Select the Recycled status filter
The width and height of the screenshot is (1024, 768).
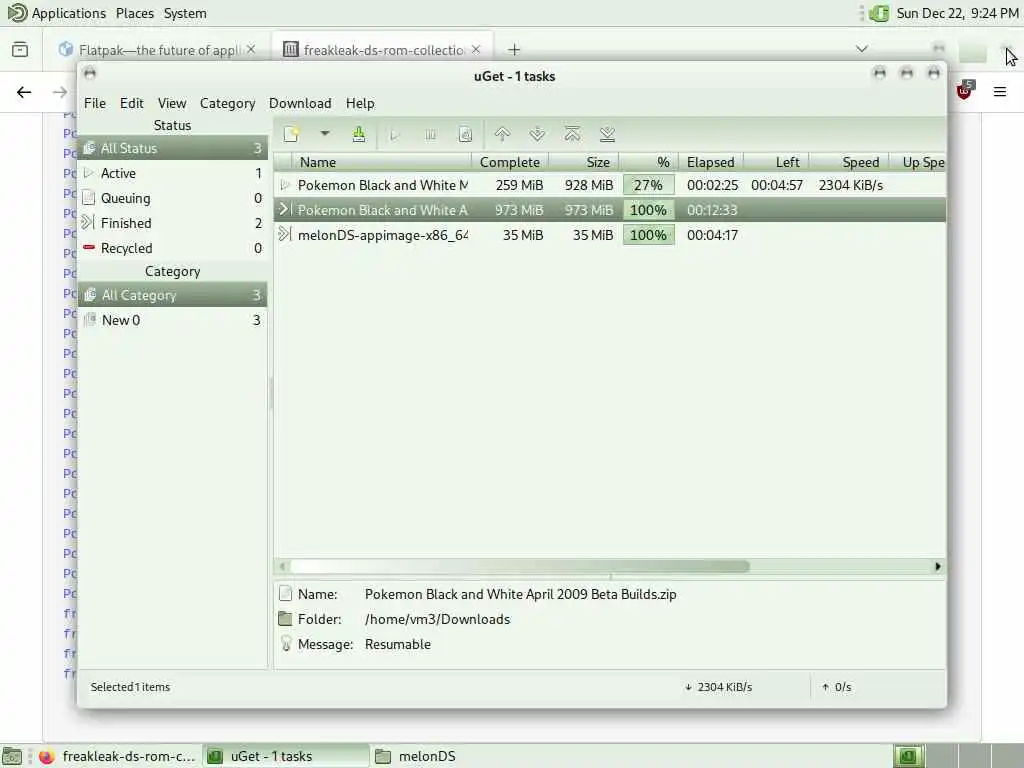pyautogui.click(x=172, y=248)
